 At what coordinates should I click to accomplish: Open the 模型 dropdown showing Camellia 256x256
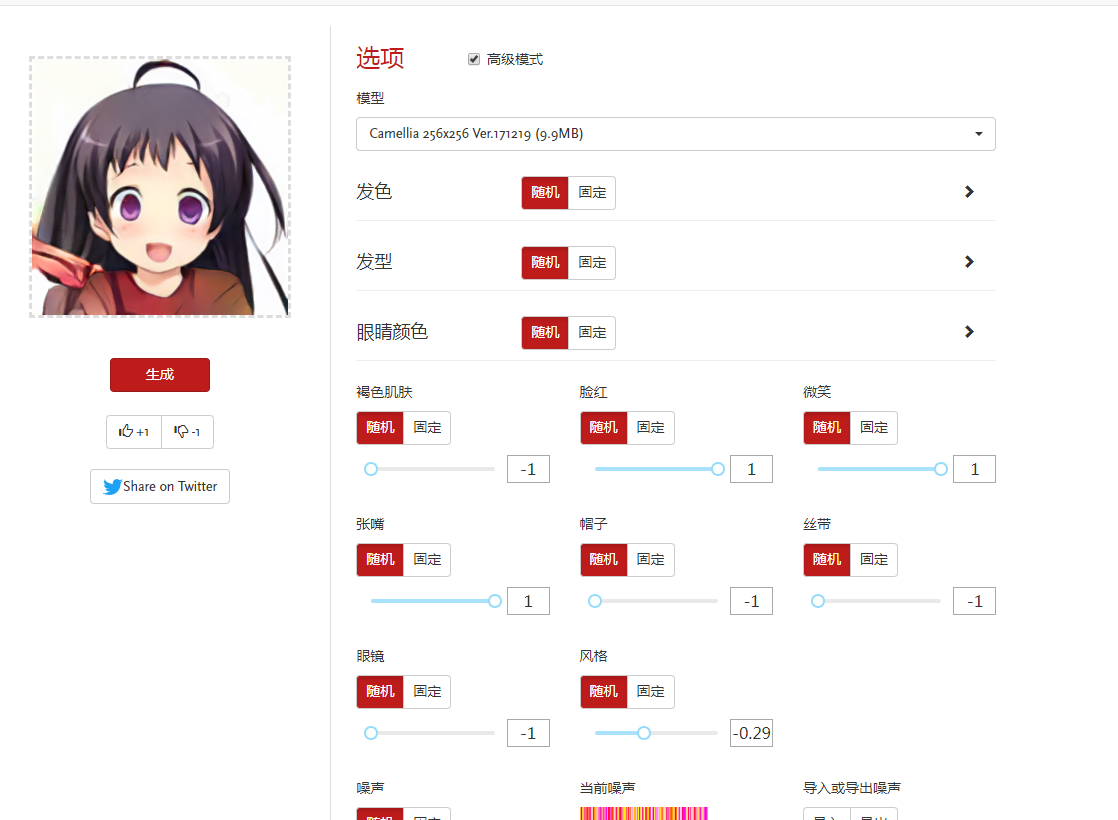[x=675, y=133]
